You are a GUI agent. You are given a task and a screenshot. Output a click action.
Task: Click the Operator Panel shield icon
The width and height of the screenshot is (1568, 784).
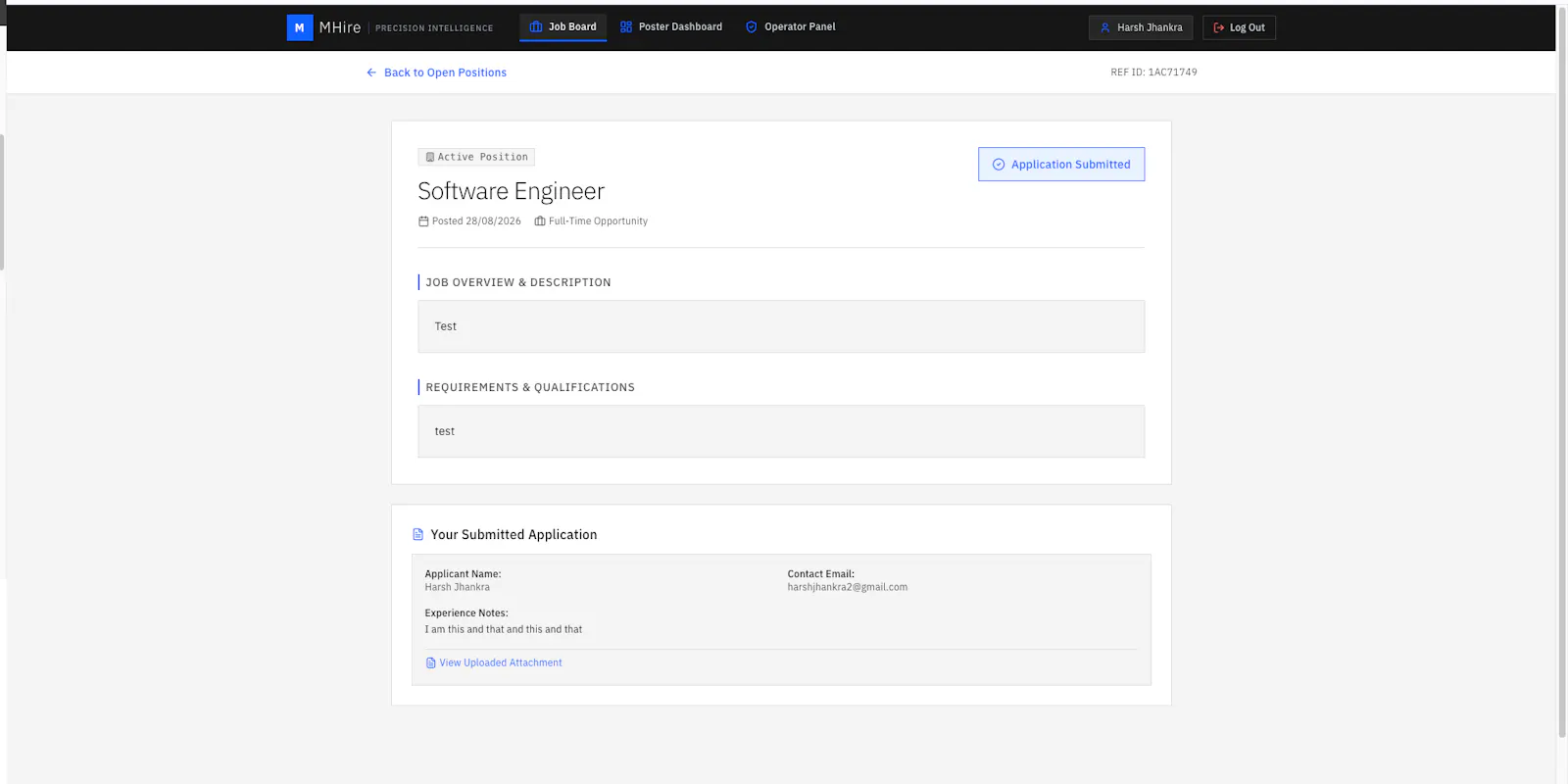[752, 27]
